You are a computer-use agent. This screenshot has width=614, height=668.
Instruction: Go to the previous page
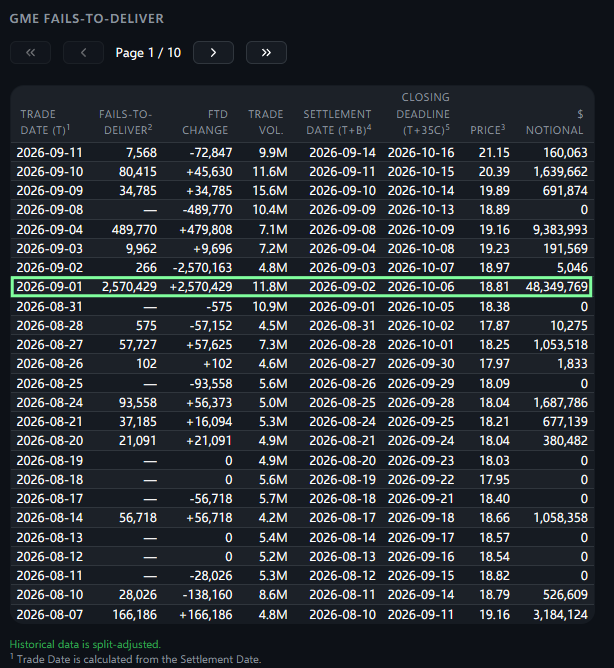[x=84, y=52]
